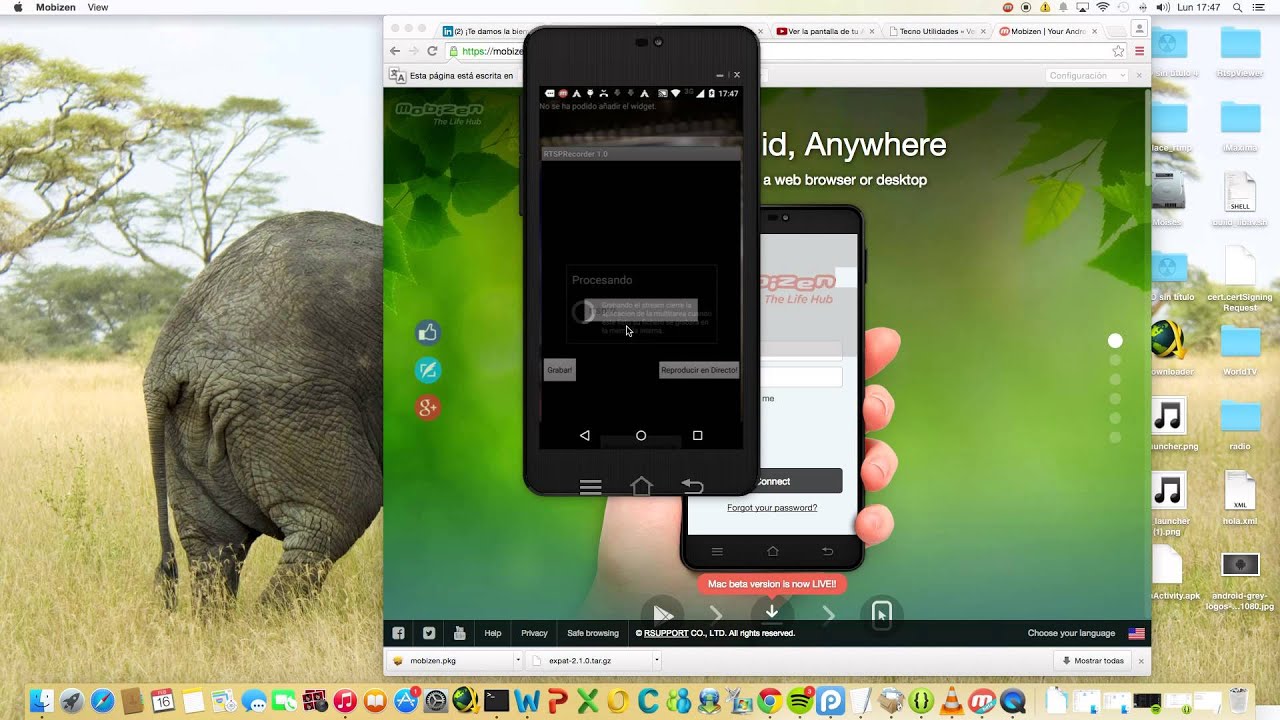Select the WorldTV folder on the desktop
1280x720 pixels.
(1240, 349)
